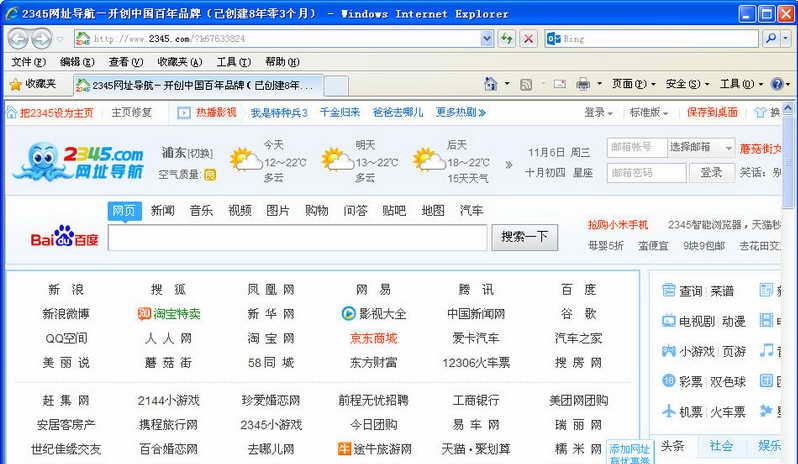Image resolution: width=798 pixels, height=464 pixels.
Task: Click the 影视大全 play icon
Action: (x=348, y=313)
